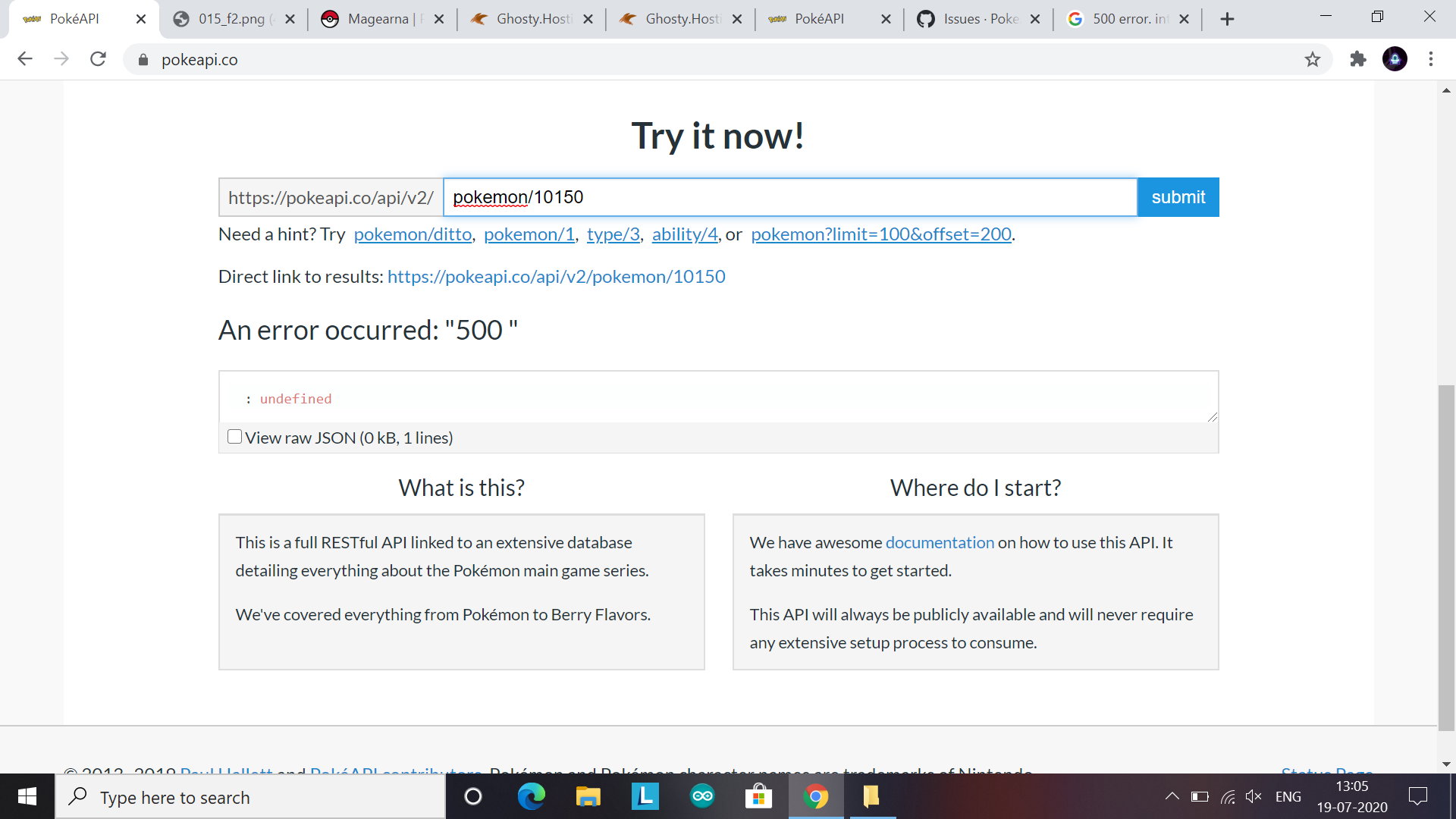Click the API path input field

790,197
